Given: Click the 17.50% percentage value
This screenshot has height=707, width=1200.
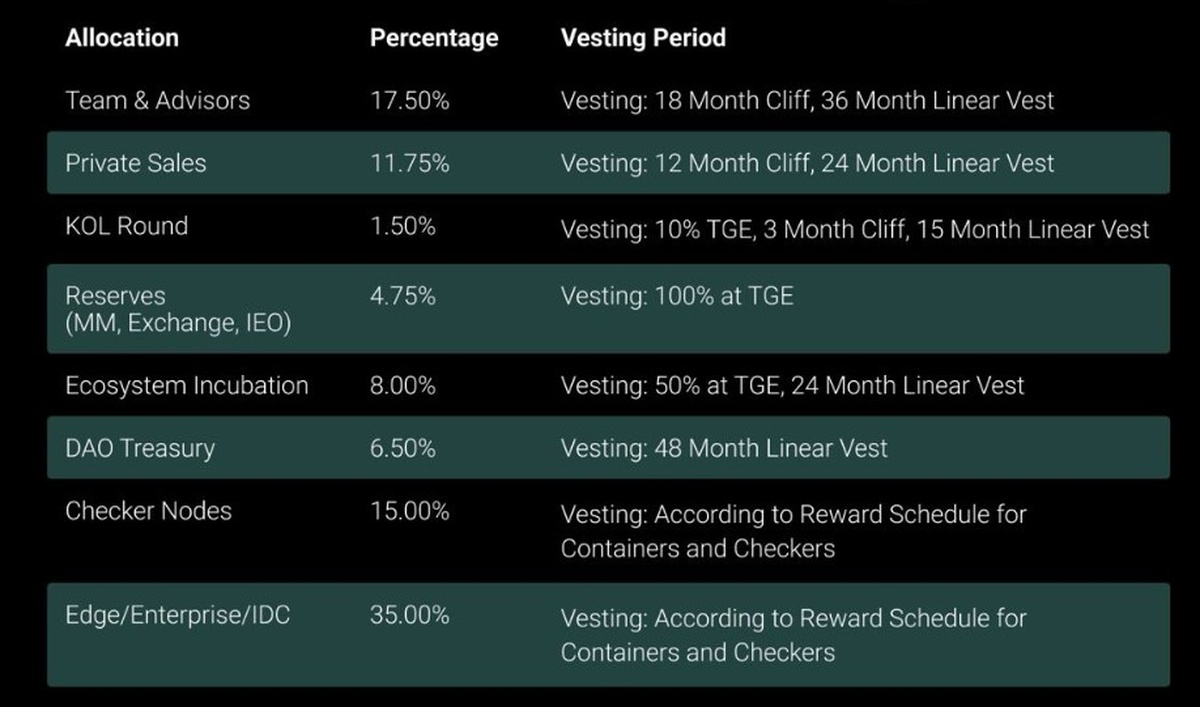Looking at the screenshot, I should pos(410,101).
